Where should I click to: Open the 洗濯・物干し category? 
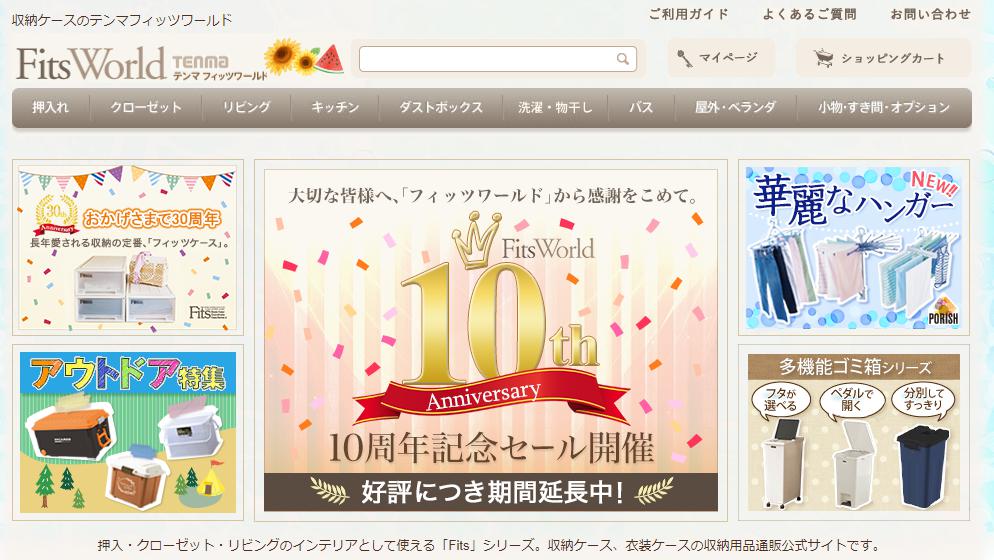[x=555, y=107]
